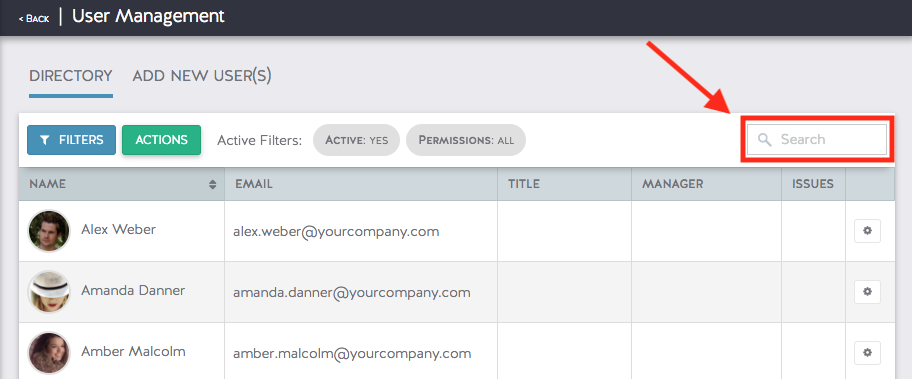Click the Permissions: All filter chip
This screenshot has height=379, width=912.
(466, 140)
